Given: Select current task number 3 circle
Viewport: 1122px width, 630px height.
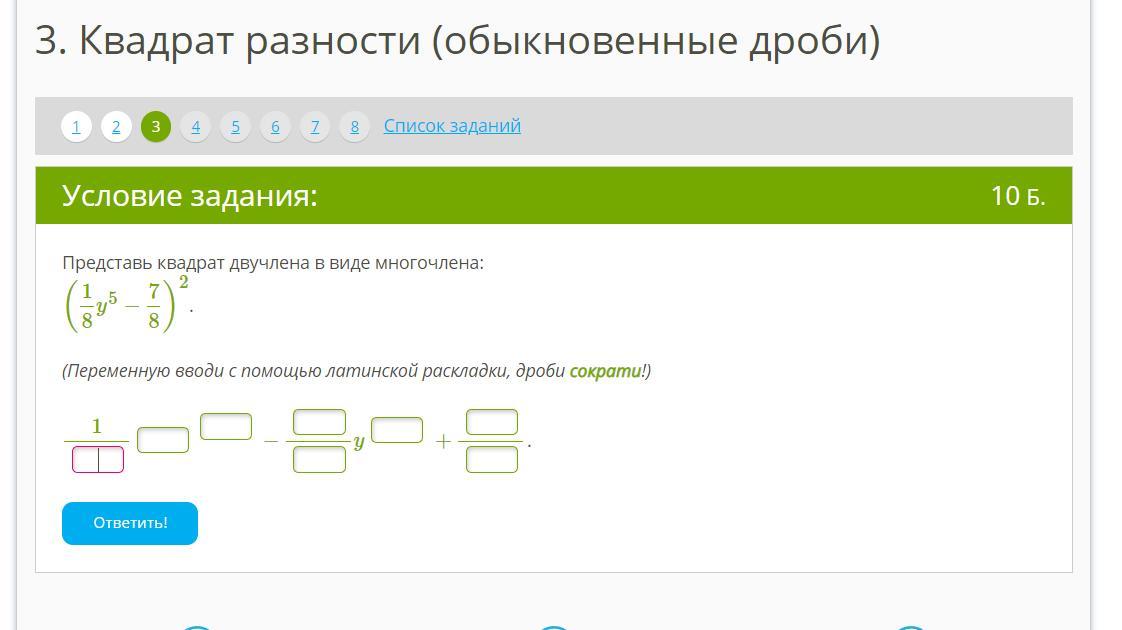Looking at the screenshot, I should [x=156, y=127].
